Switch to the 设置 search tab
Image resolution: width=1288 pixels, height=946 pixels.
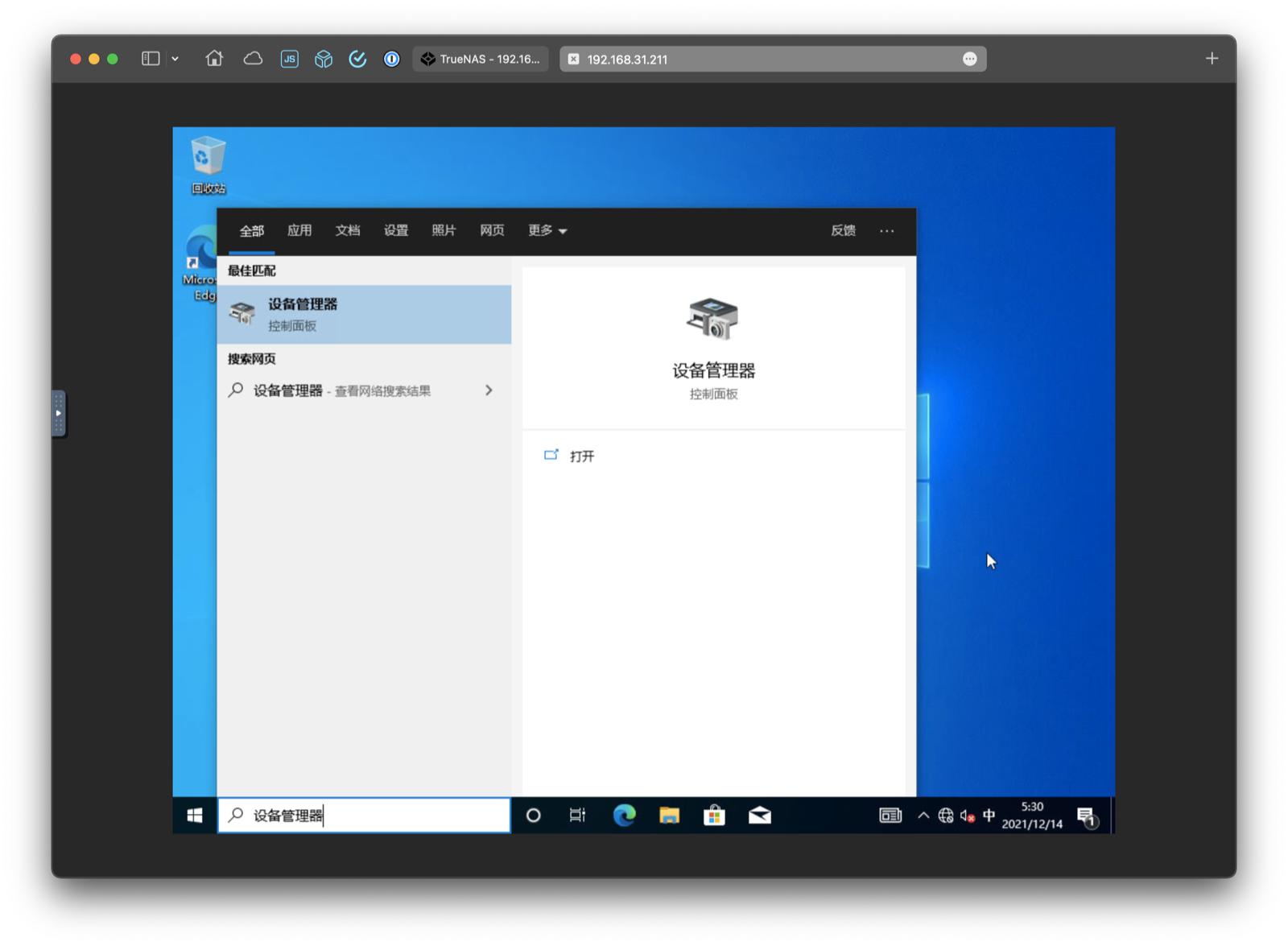coord(396,230)
